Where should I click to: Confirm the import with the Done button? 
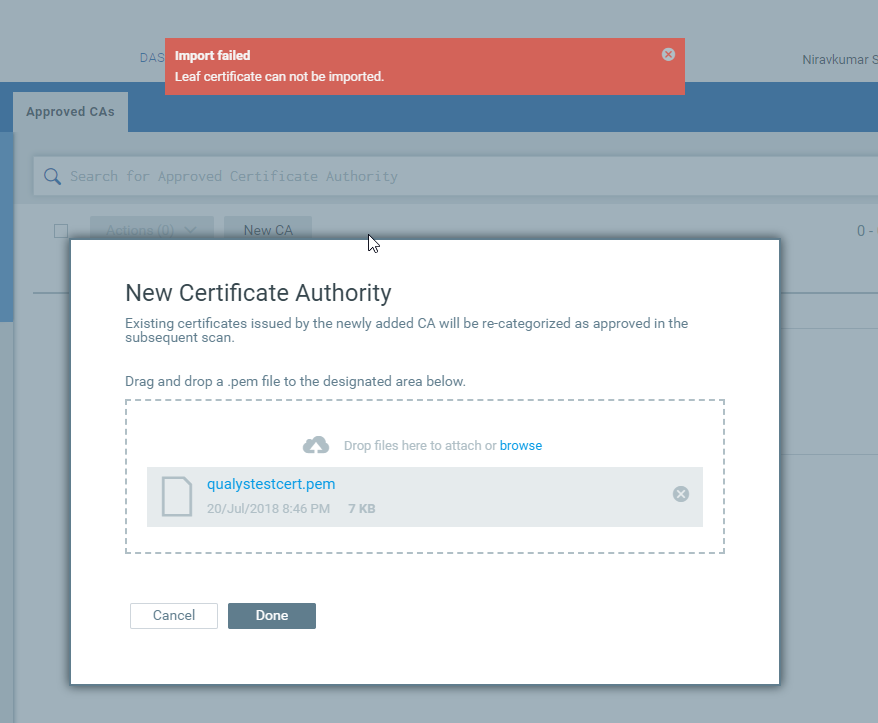click(x=272, y=616)
